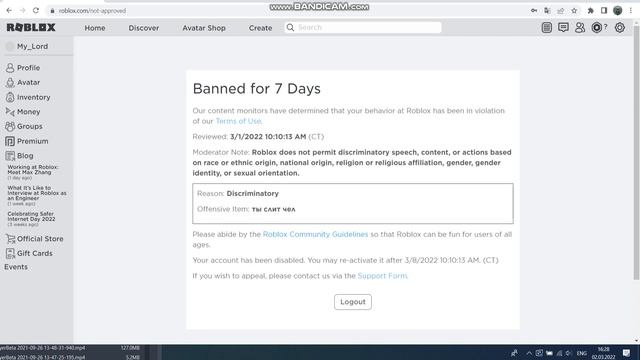Click the Roblox logo
Image resolution: width=640 pixels, height=360 pixels.
[x=31, y=27]
